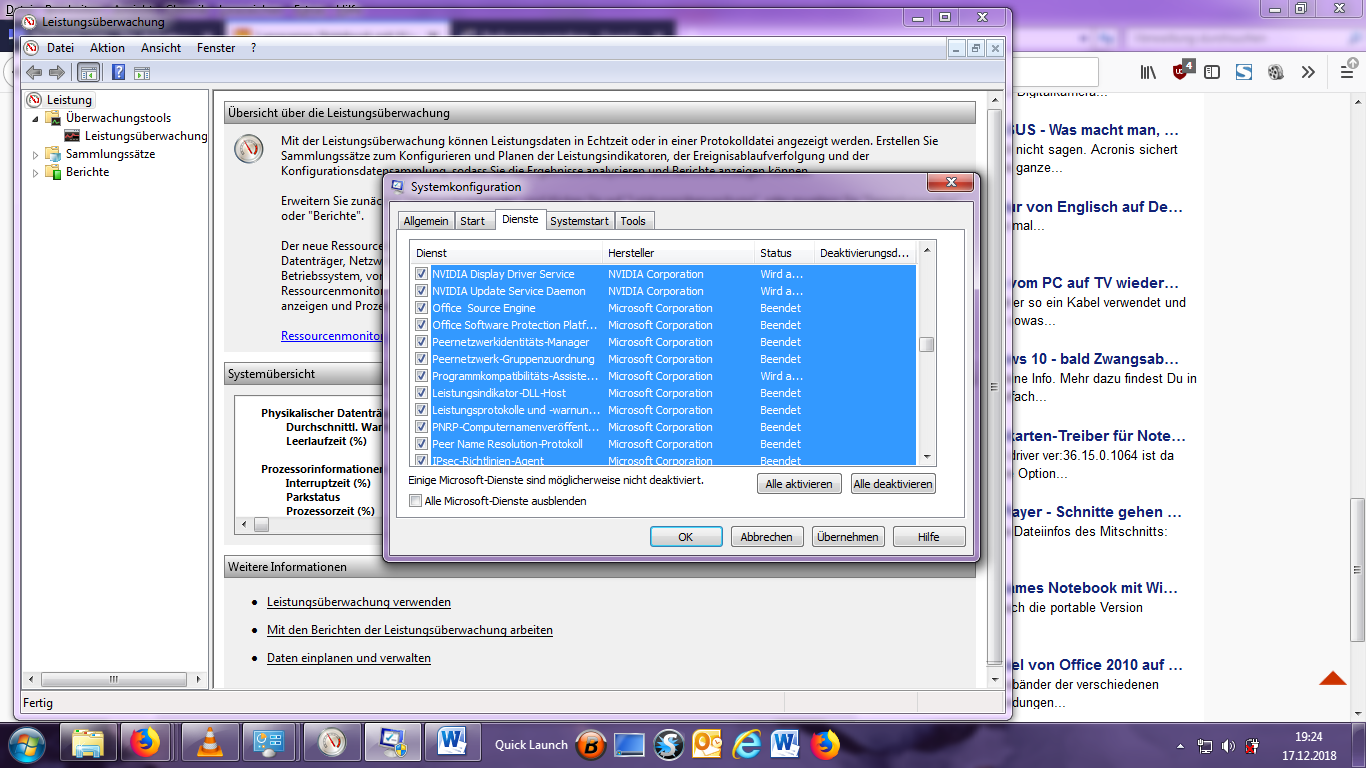Click the Übernehmen button
The width and height of the screenshot is (1366, 768).
[848, 537]
